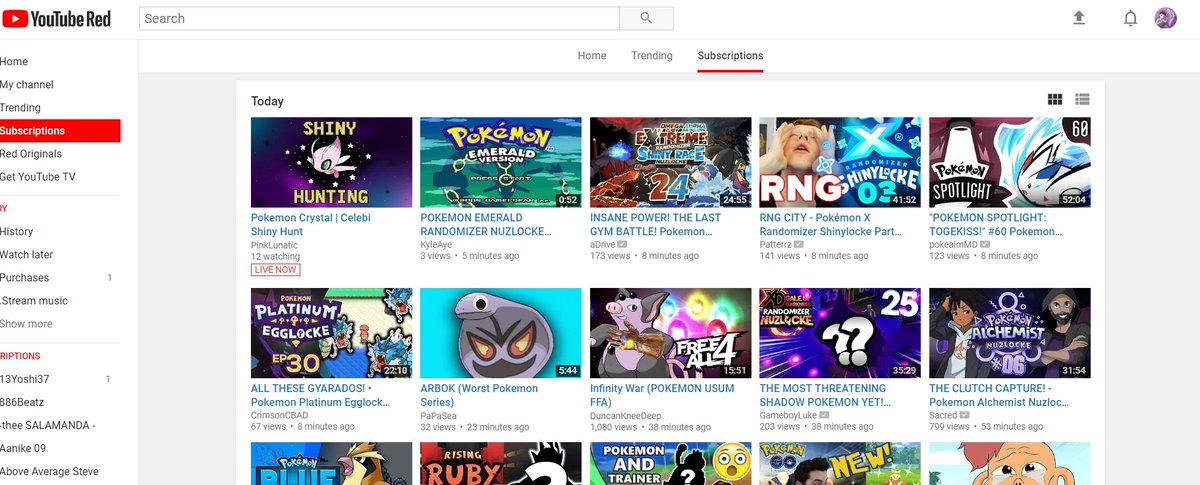Click verified badge next to pokeaimMD
Screen dimensions: 1200x485
(985, 243)
